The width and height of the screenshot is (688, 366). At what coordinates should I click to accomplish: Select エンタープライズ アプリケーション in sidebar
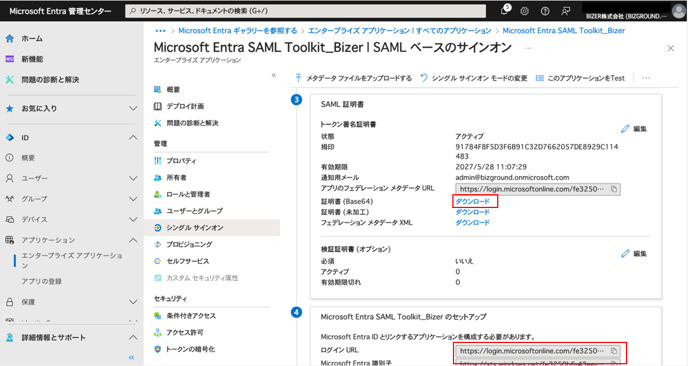[x=72, y=260]
